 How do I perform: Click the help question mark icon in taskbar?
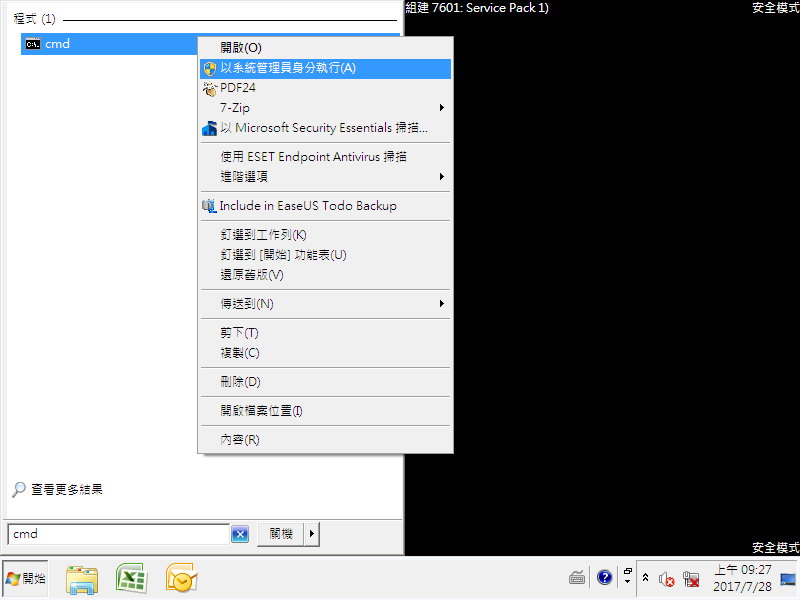tap(604, 577)
